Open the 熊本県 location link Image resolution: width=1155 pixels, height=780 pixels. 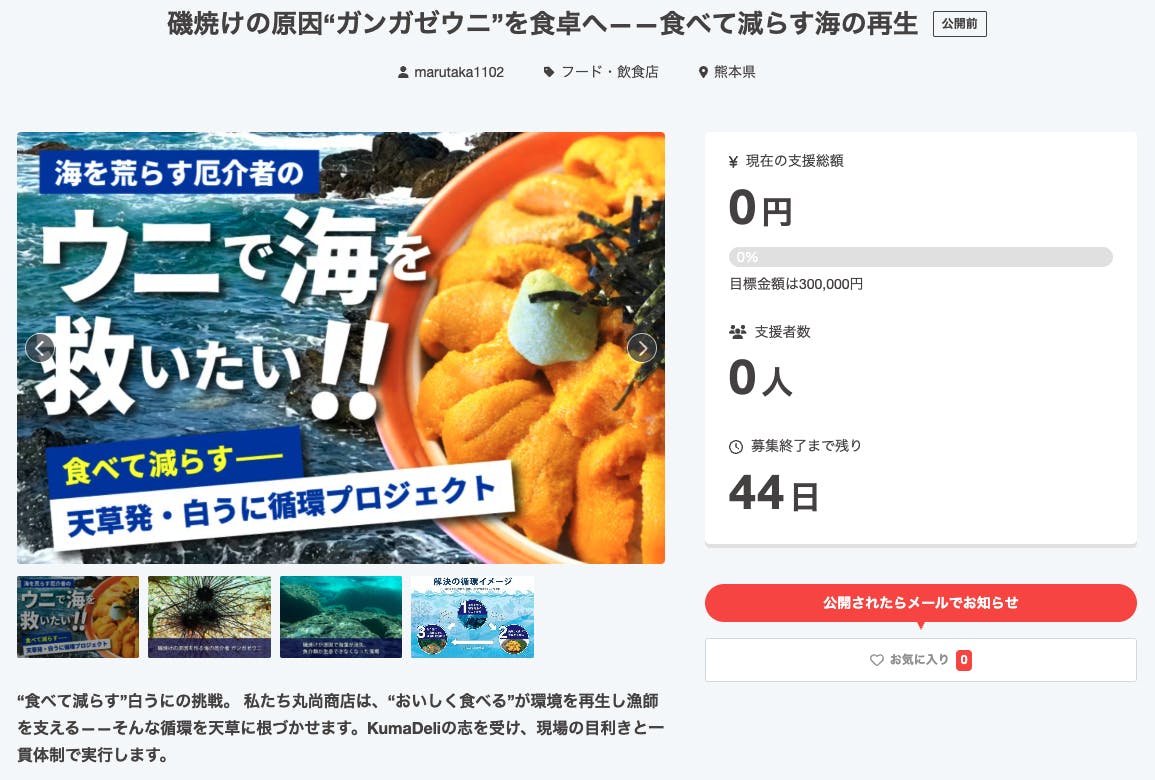point(734,72)
